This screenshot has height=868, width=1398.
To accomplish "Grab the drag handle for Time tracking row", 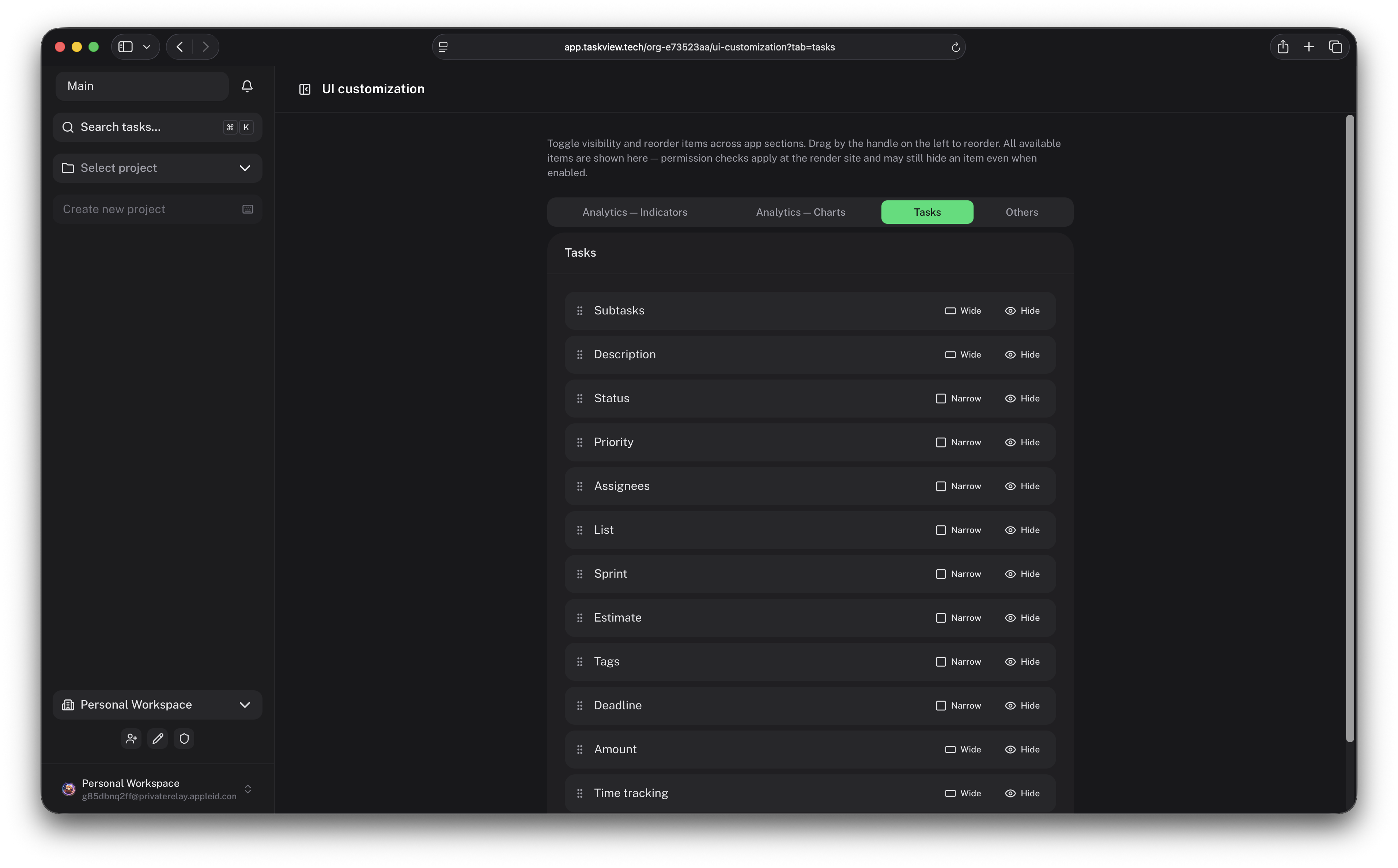I will pyautogui.click(x=579, y=793).
